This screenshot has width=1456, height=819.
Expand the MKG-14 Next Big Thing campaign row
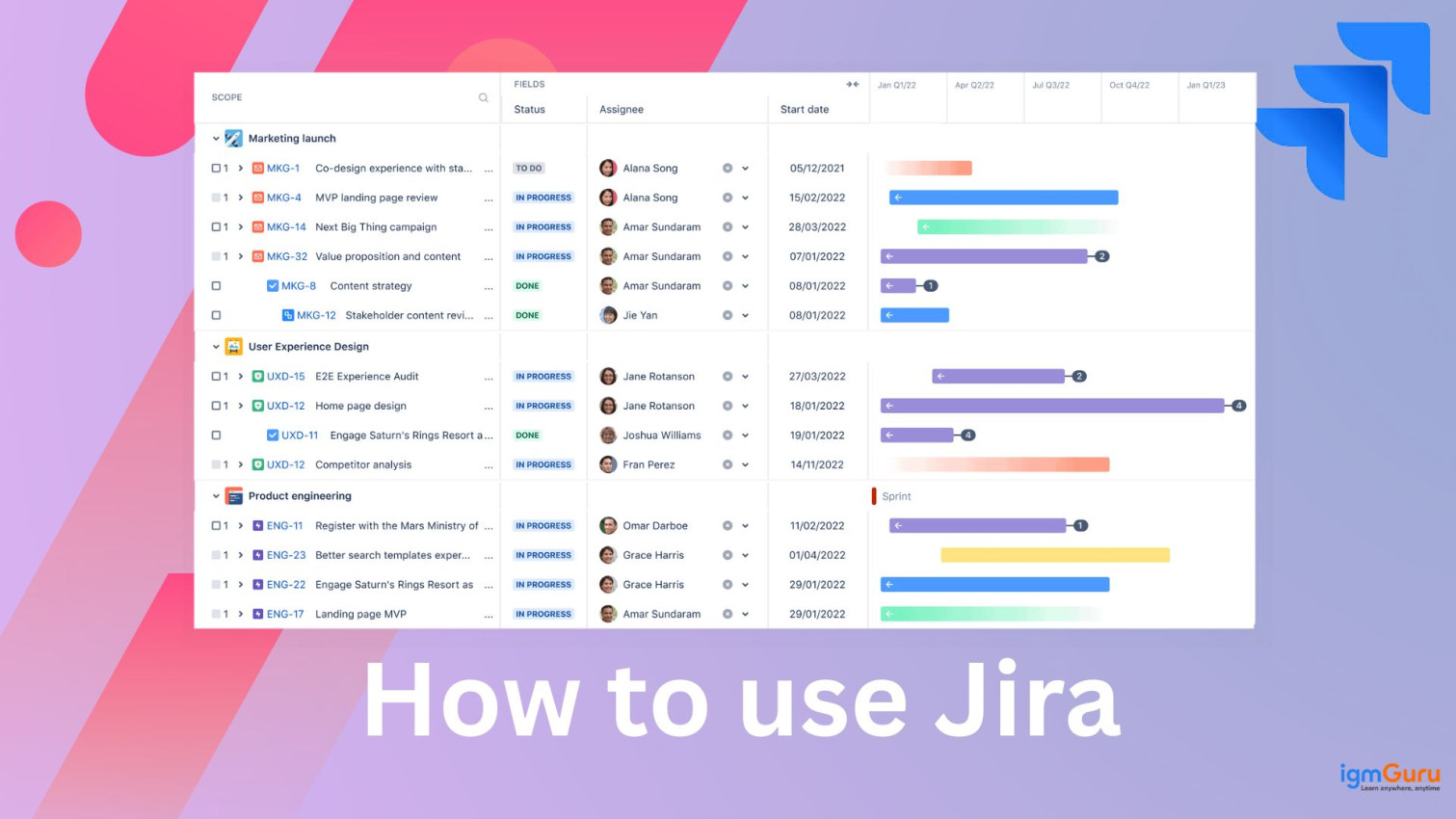tap(239, 226)
